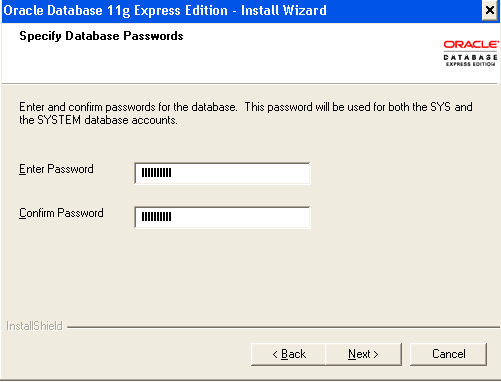Click the red ORACLE wordmark logo
This screenshot has height=382, width=501.
click(471, 44)
